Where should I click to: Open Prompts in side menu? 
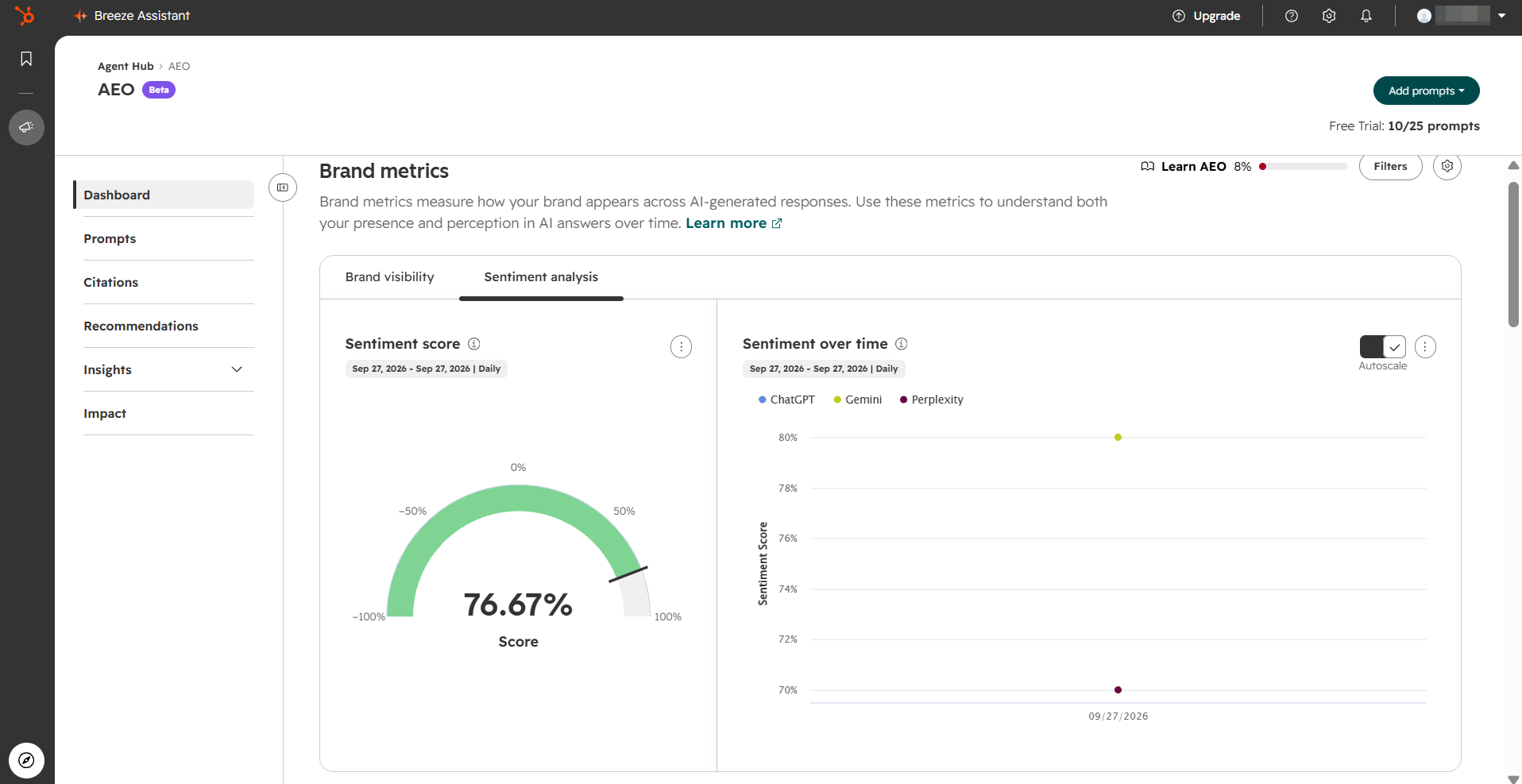coord(110,238)
